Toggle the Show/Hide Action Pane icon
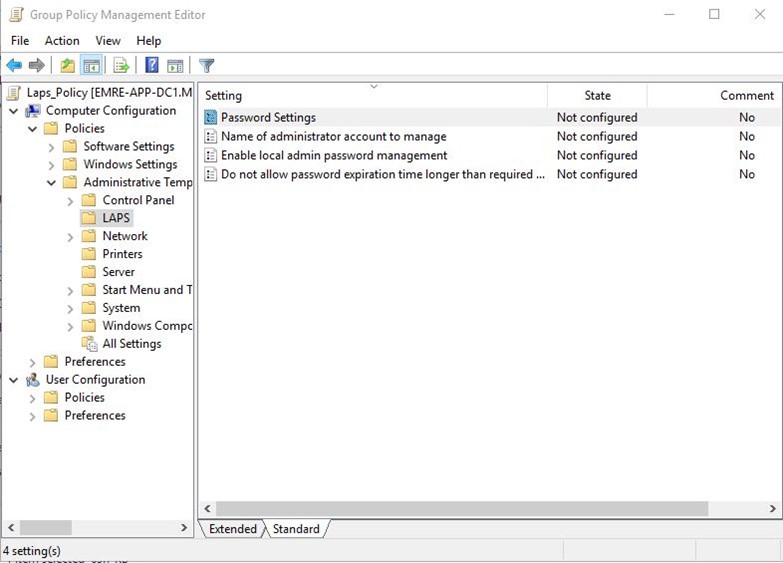Screen dimensions: 783x563 175,66
